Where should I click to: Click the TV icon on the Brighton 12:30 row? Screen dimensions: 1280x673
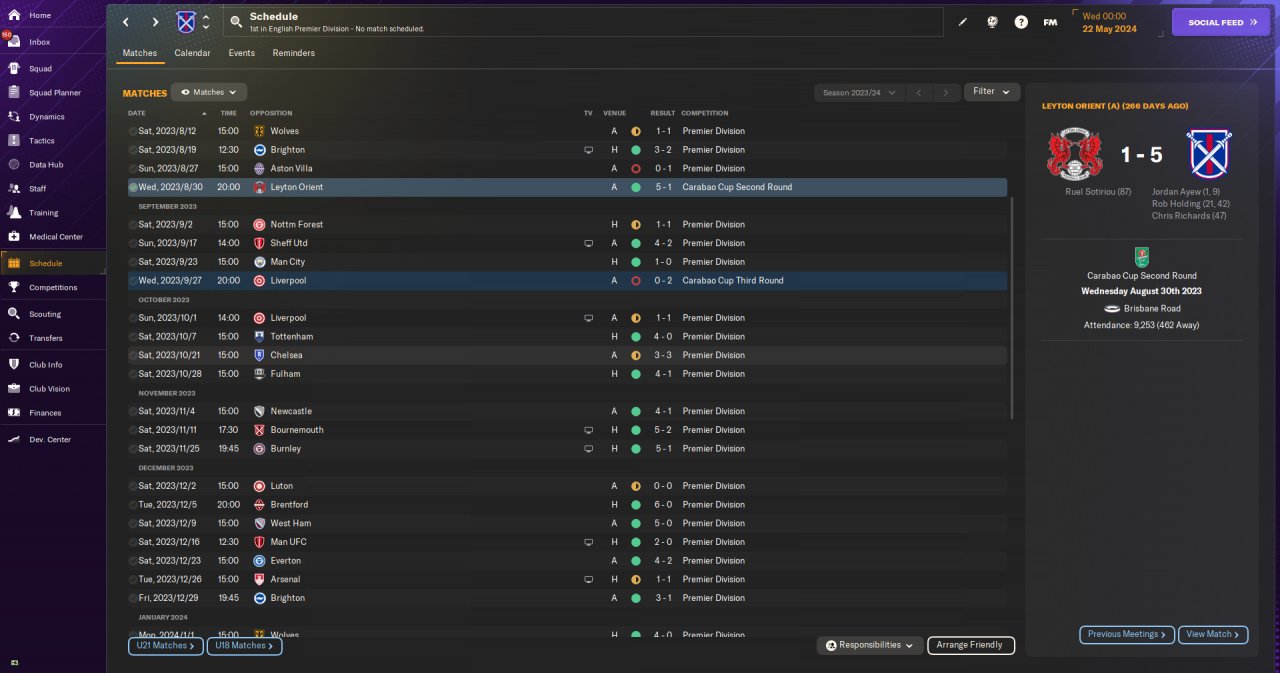tap(589, 150)
